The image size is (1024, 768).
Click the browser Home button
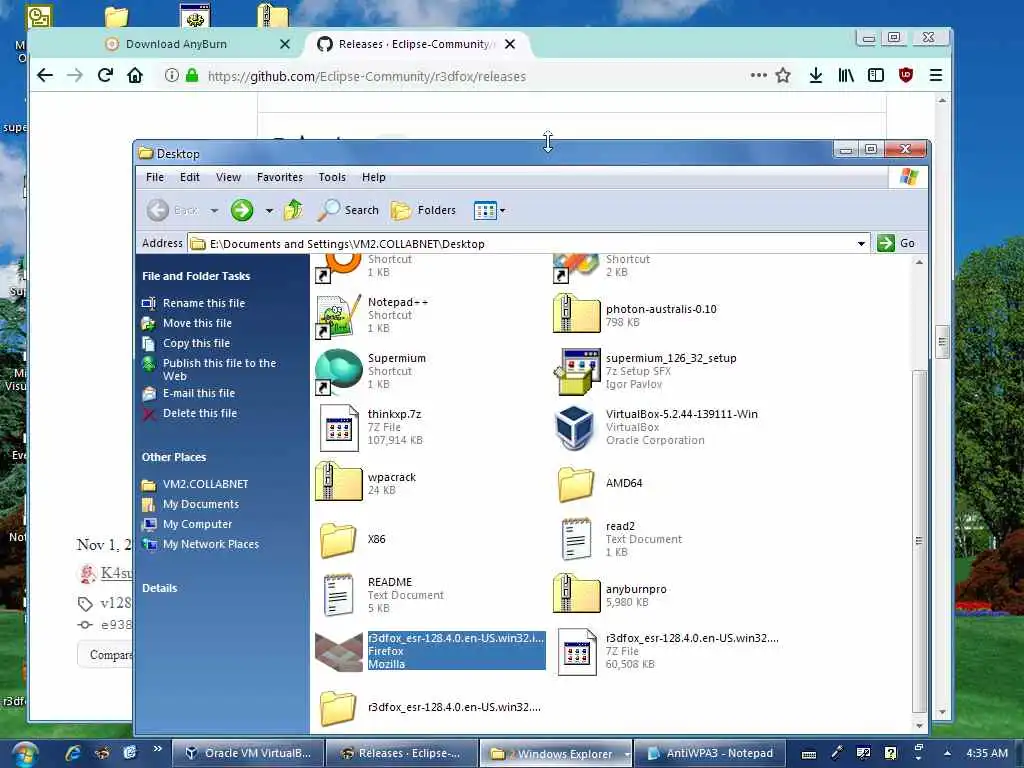pos(135,76)
